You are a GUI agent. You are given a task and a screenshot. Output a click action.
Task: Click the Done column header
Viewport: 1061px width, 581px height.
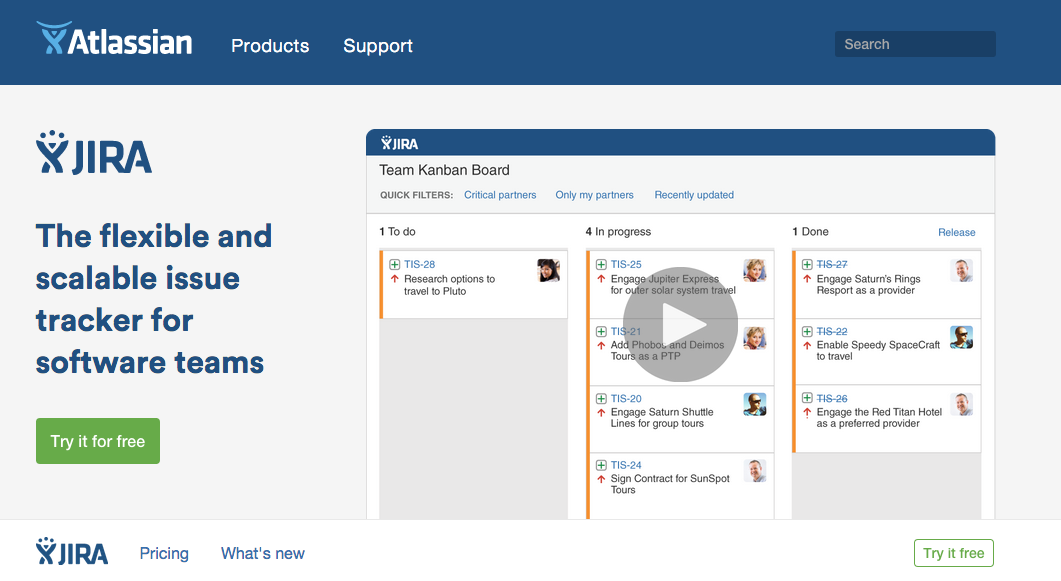[810, 231]
